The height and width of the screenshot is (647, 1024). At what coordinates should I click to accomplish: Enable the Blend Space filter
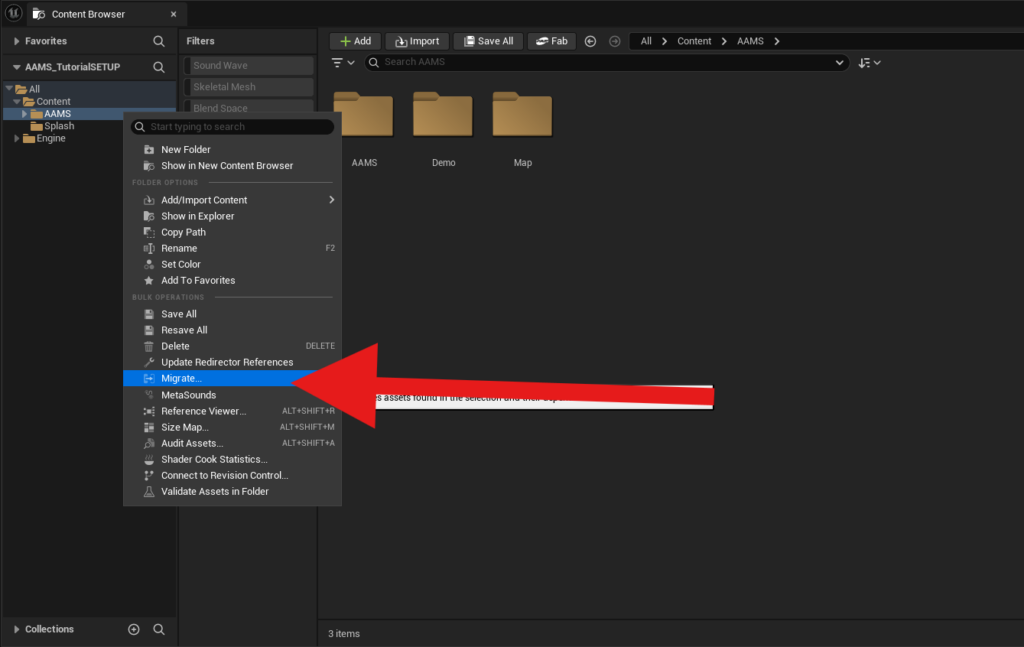[248, 107]
